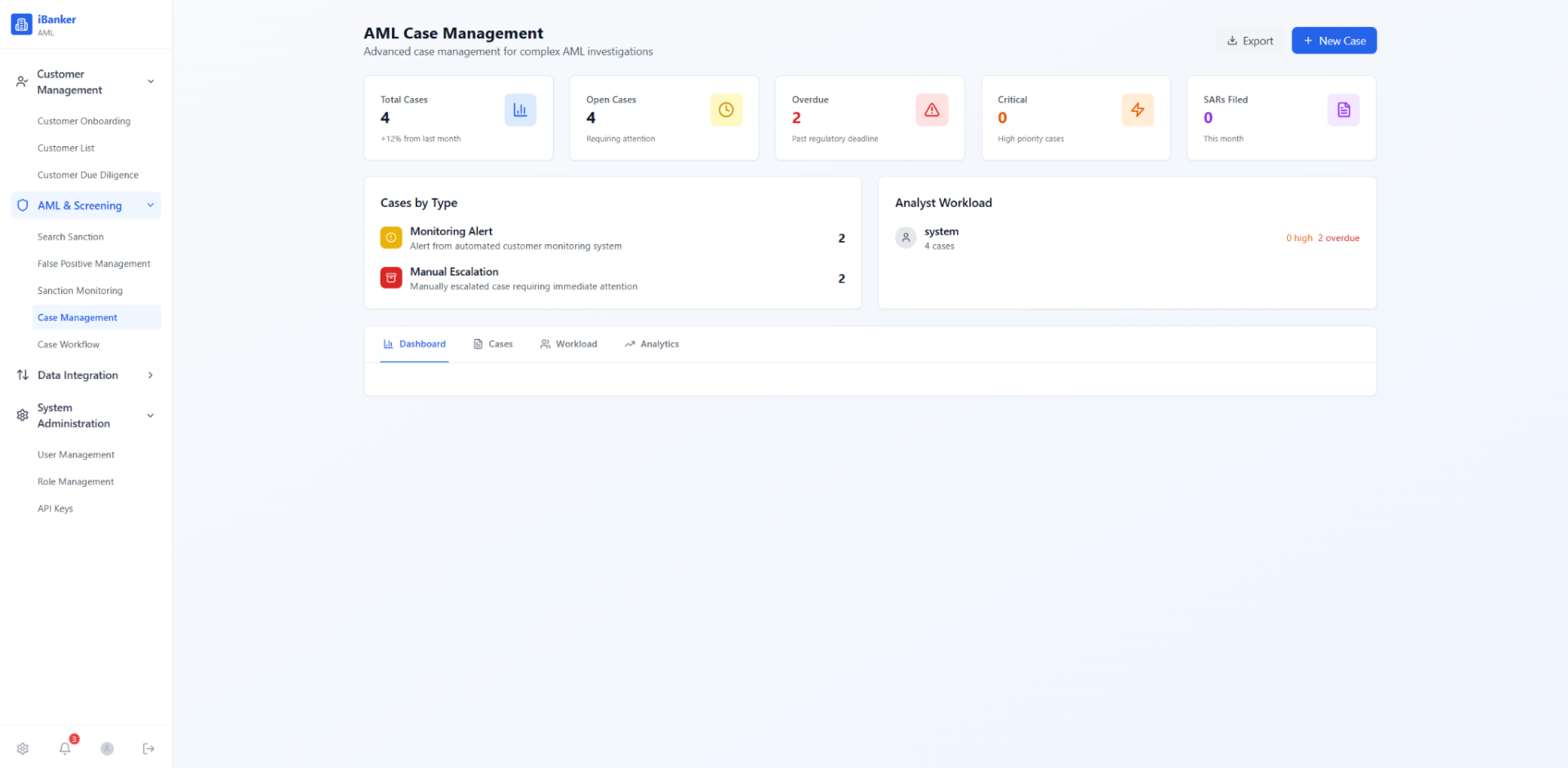The image size is (1568, 768).
Task: Expand the Data Integration section
Action: tap(150, 376)
